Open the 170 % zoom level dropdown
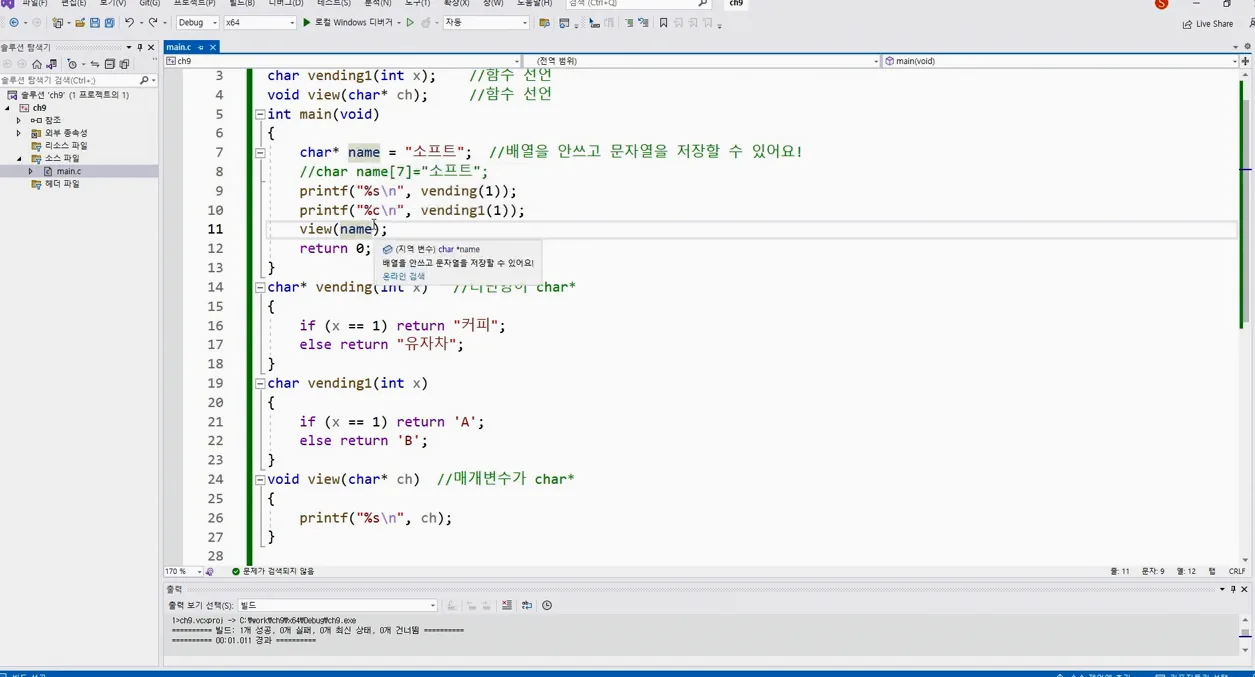Screen dimensions: 1255x677 coord(184,571)
